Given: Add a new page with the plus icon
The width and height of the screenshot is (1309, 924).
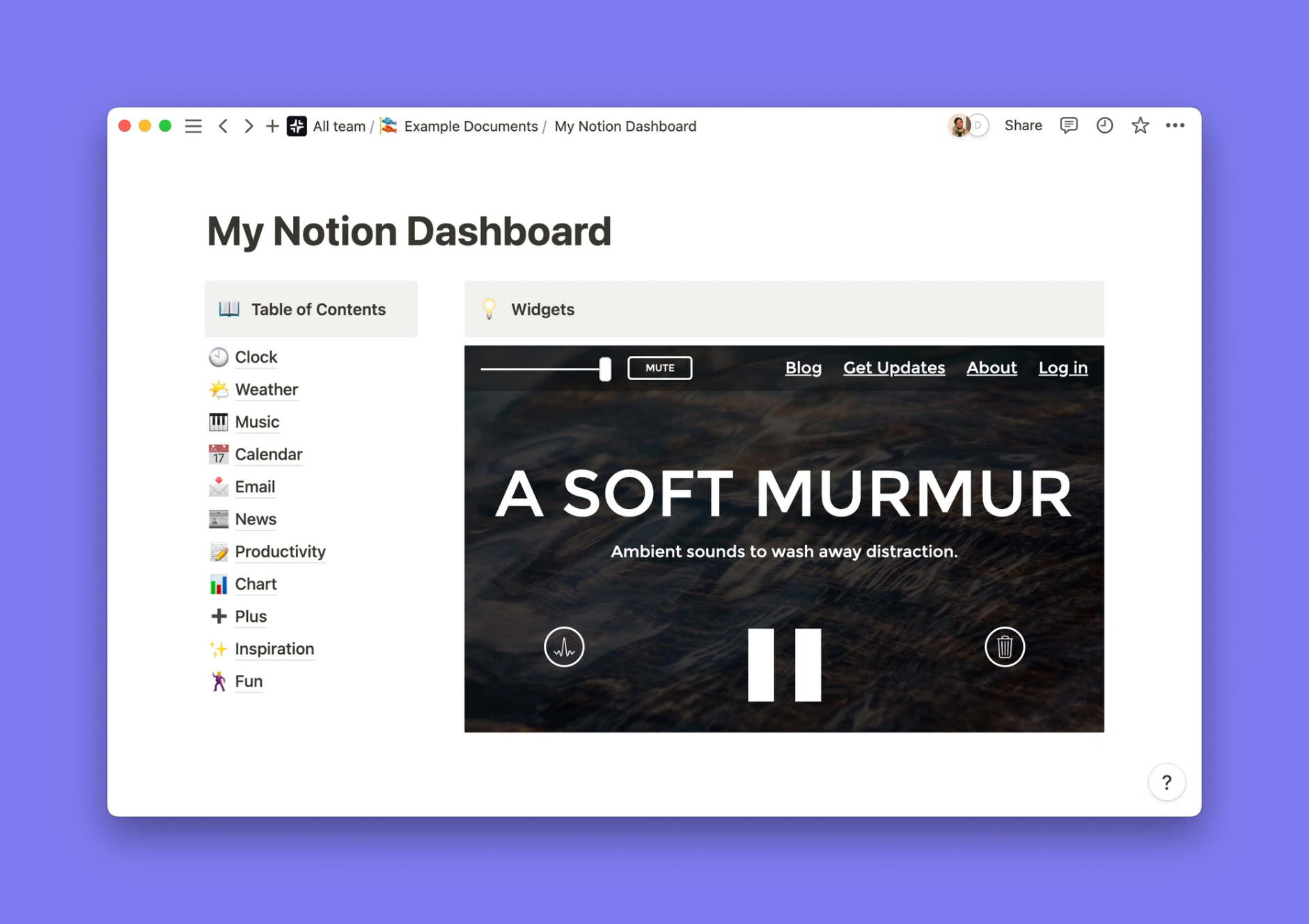Looking at the screenshot, I should tap(272, 126).
